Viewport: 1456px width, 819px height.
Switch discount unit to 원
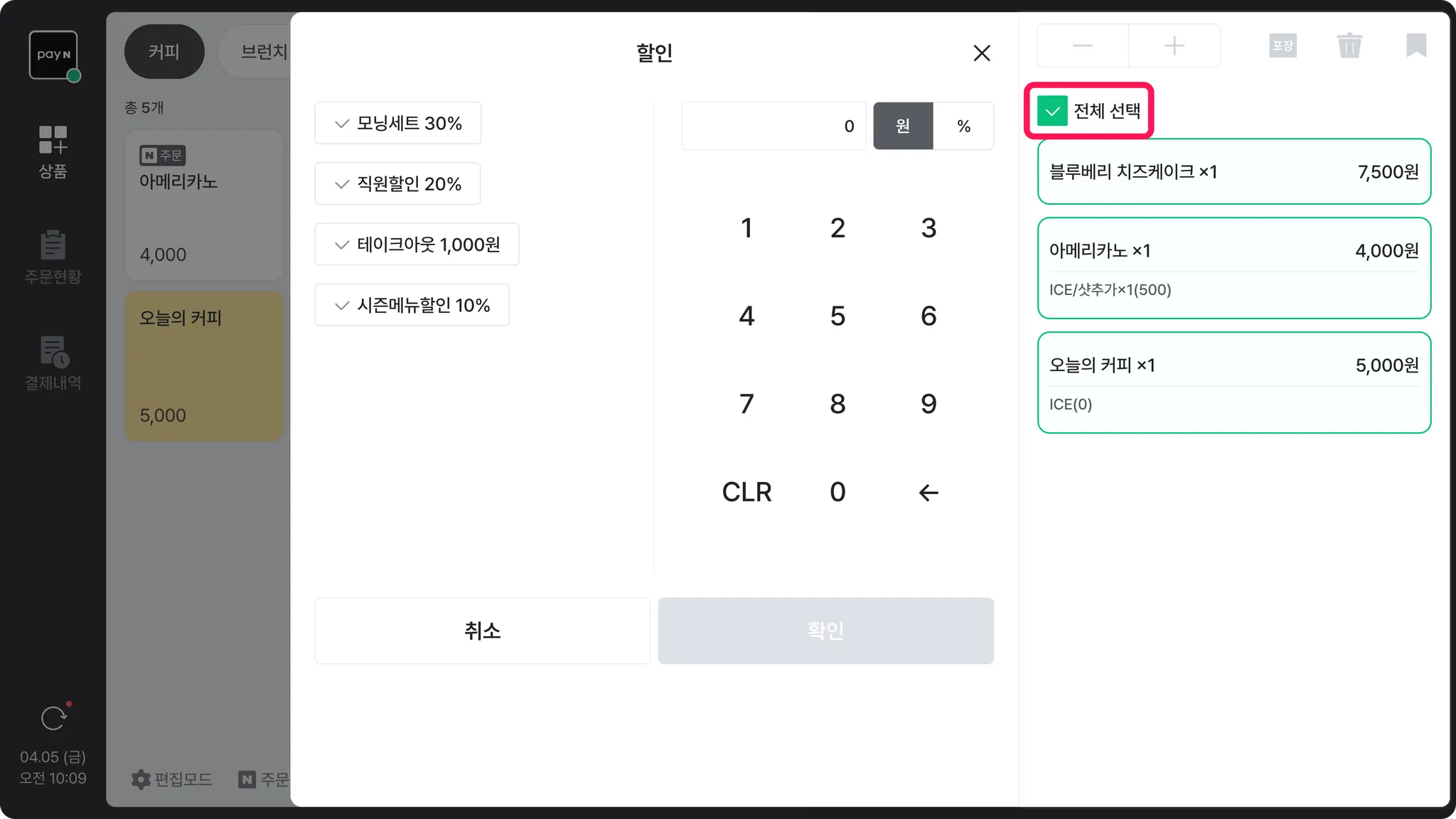(902, 126)
